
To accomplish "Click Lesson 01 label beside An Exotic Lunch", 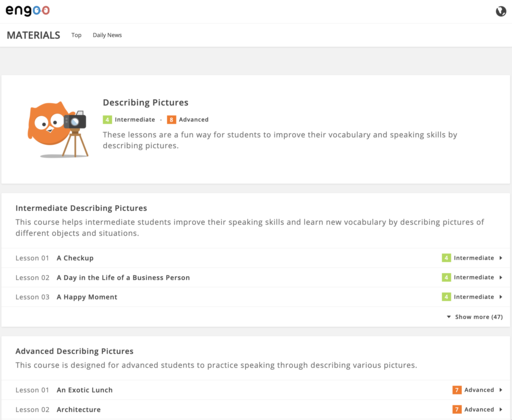I will point(32,390).
